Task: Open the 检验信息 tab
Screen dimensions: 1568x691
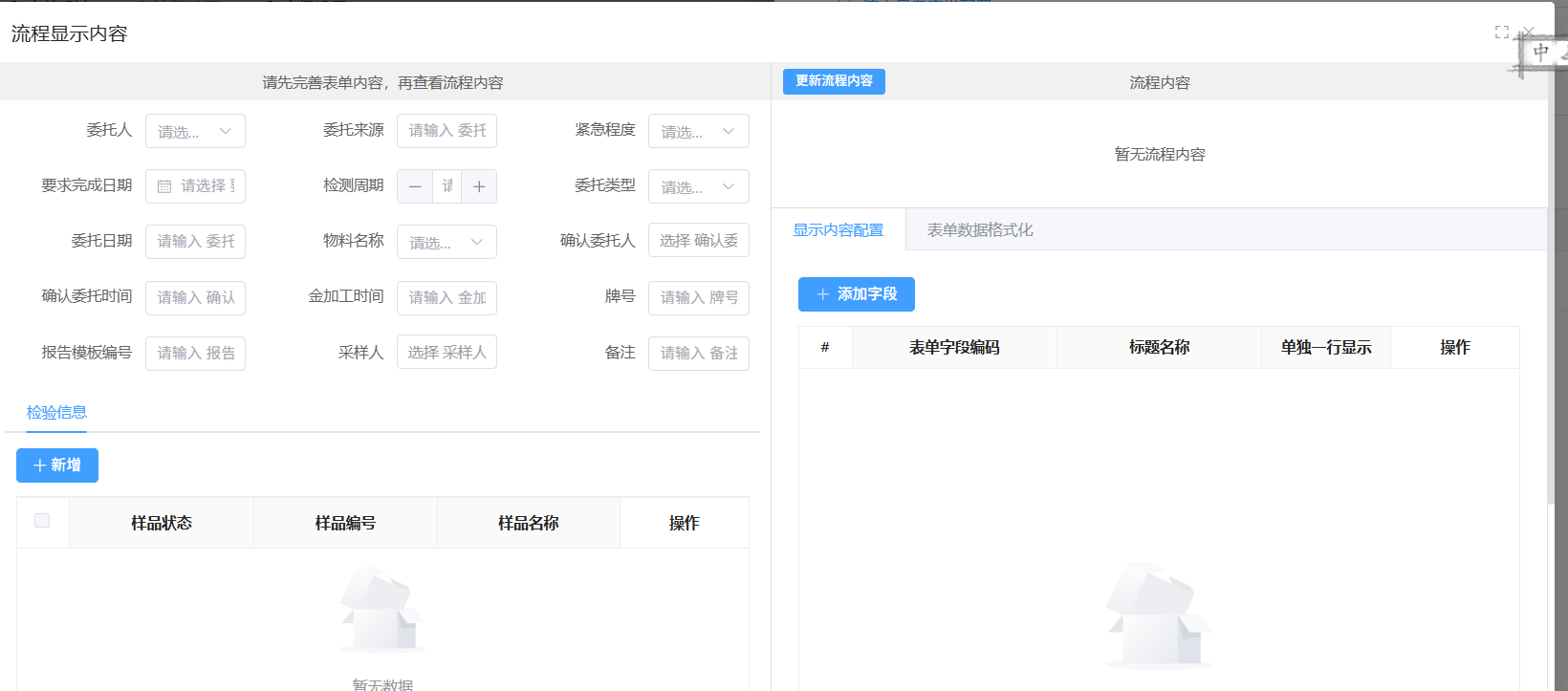Action: click(56, 413)
